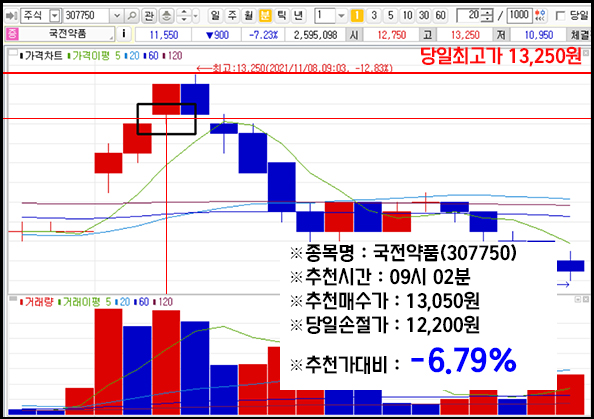The height and width of the screenshot is (419, 594).
Task: Click the search magnifier icon beside the stock code
Action: [132, 16]
